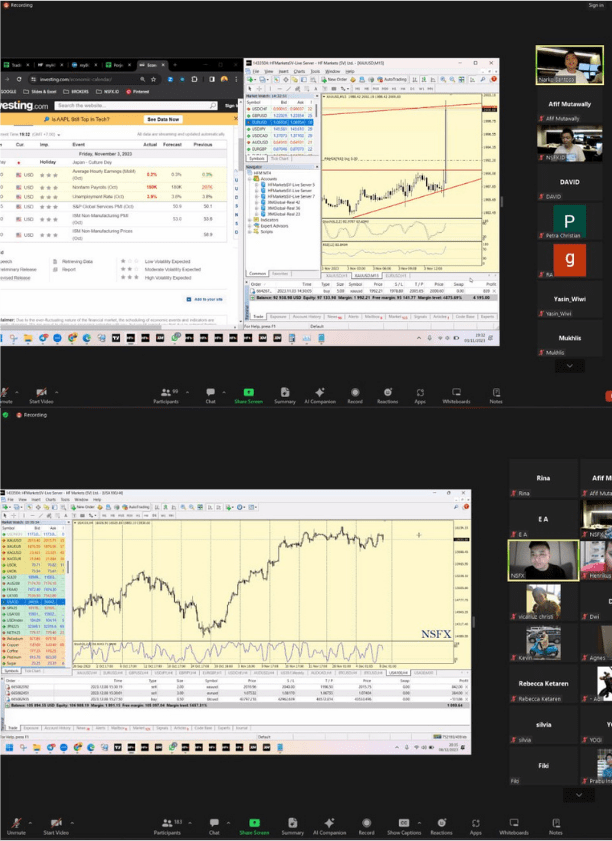Toggle Start Video in upper Zoom toolbar
The image size is (612, 841).
click(x=42, y=392)
